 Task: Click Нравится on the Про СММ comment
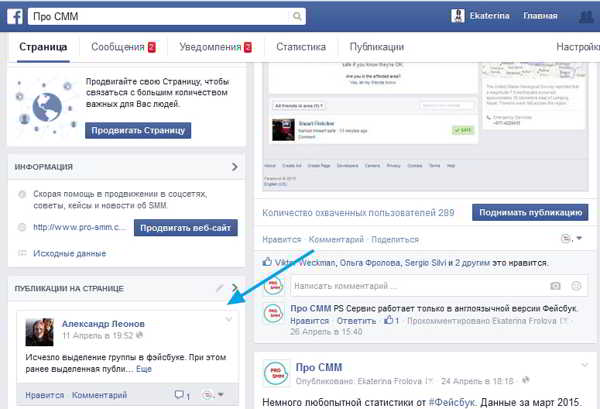click(x=310, y=321)
